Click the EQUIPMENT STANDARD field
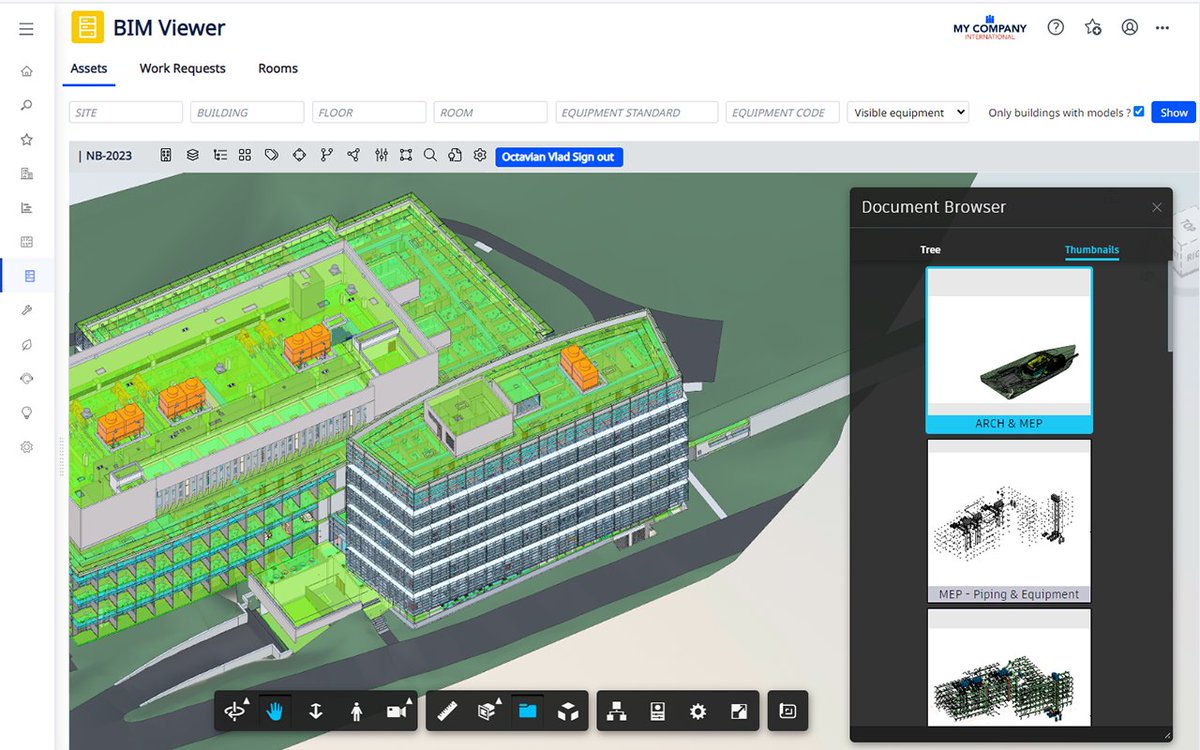Screen dimensions: 1200x750 coord(637,113)
